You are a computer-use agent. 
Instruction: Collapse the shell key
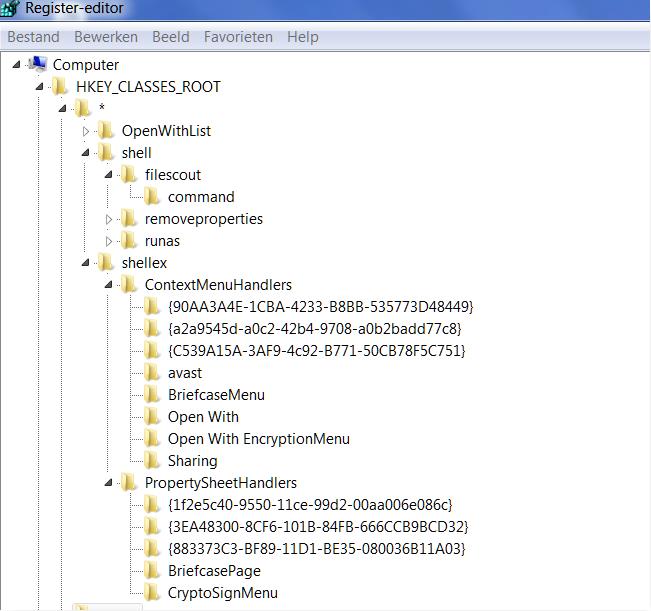[x=86, y=153]
